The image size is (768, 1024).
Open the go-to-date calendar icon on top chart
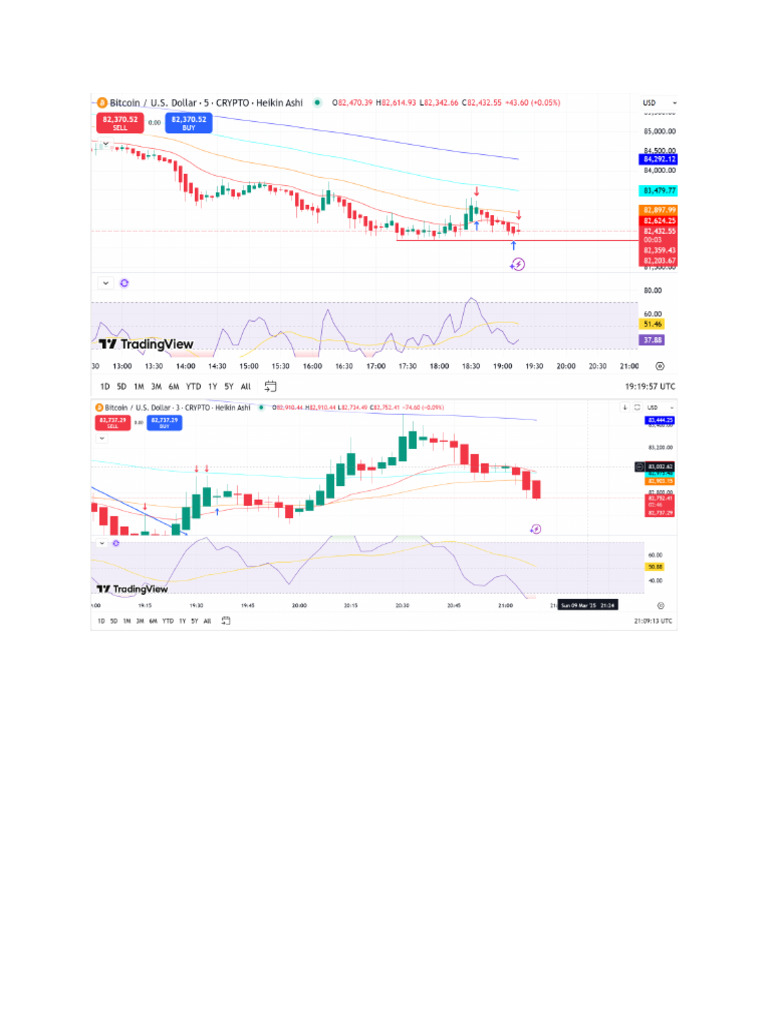270,385
